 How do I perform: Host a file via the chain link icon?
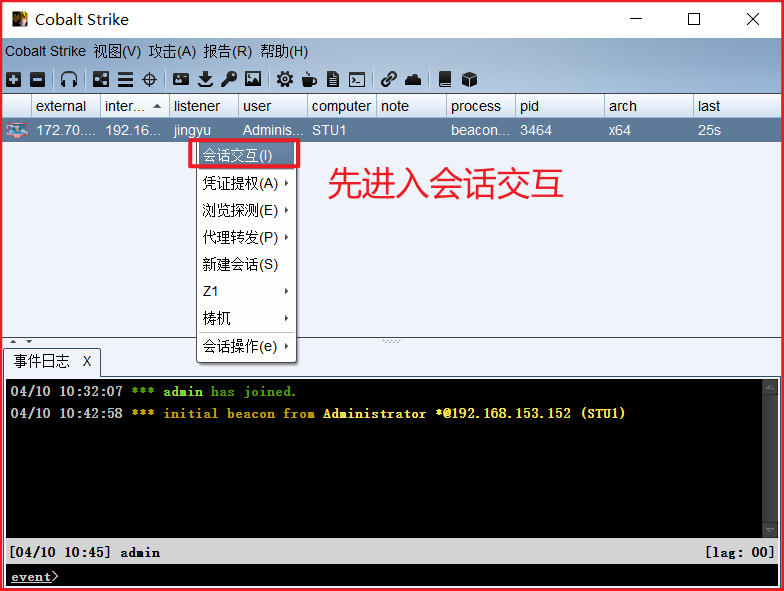pyautogui.click(x=388, y=79)
